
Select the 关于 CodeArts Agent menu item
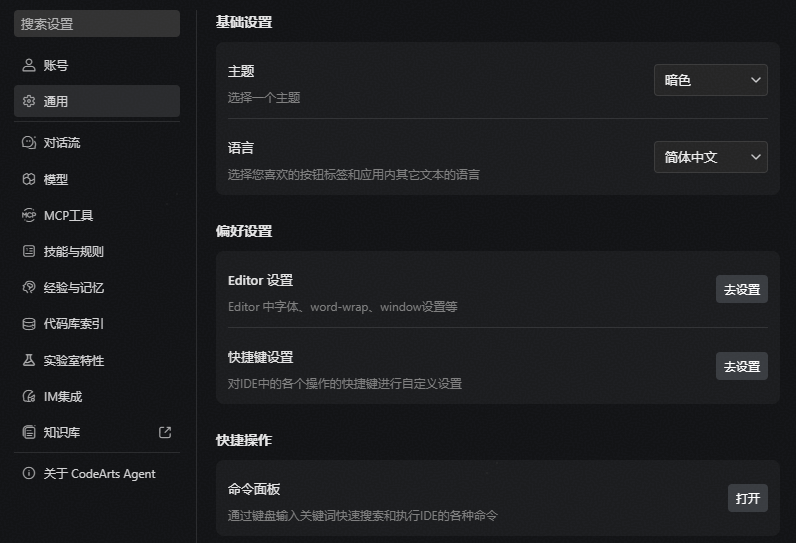click(97, 473)
